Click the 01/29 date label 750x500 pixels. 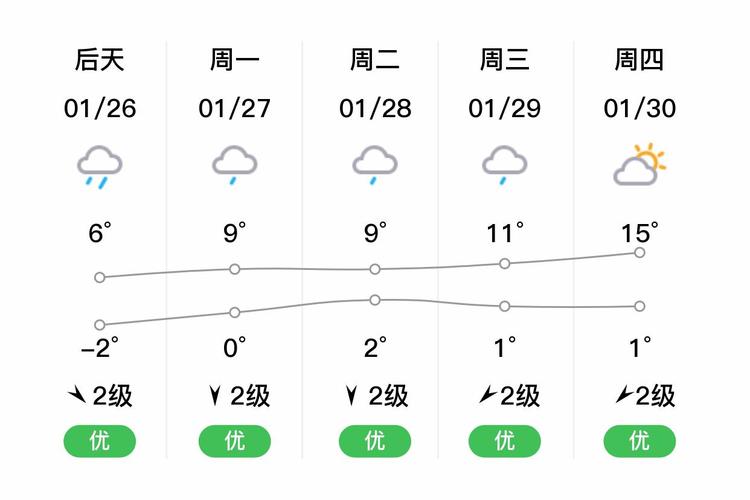tap(504, 108)
